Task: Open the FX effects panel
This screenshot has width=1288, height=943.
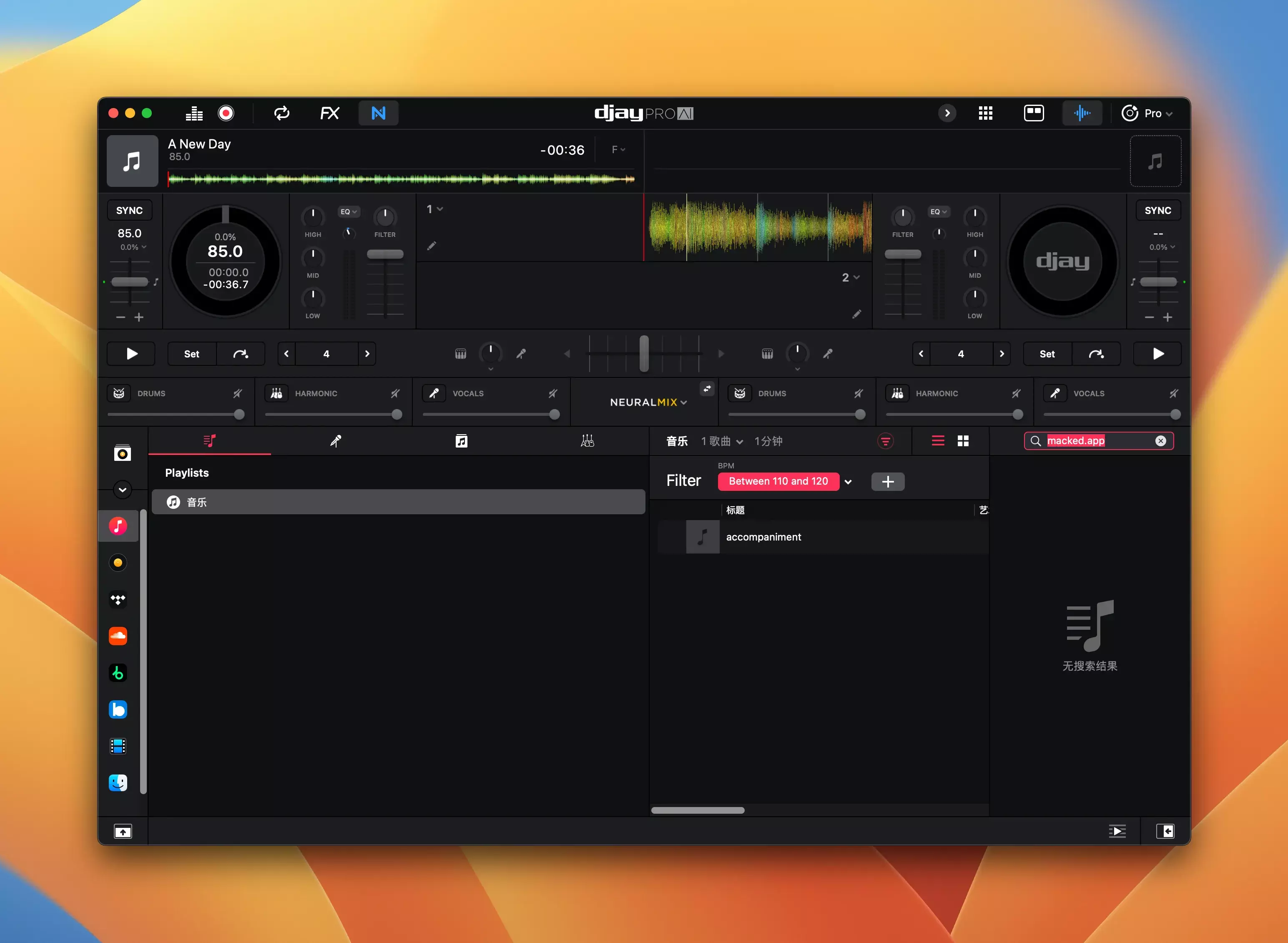Action: click(x=329, y=113)
